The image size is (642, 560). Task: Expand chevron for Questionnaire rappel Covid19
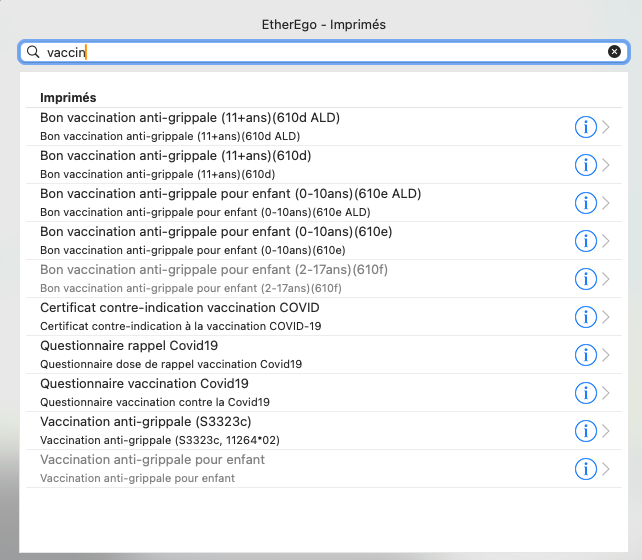[x=606, y=355]
